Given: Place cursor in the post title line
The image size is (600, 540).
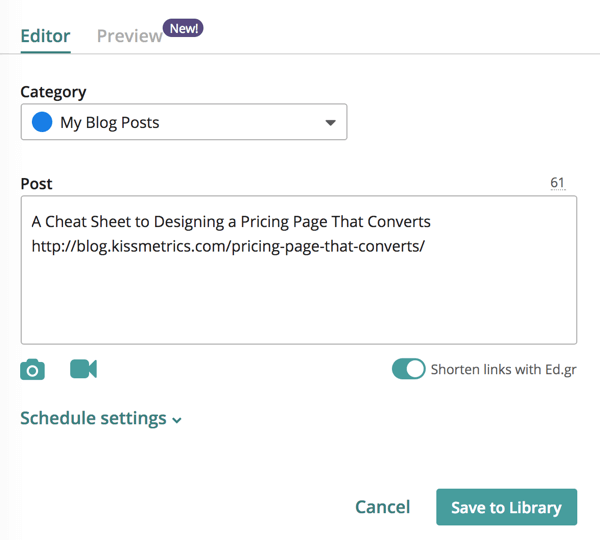Looking at the screenshot, I should (230, 221).
